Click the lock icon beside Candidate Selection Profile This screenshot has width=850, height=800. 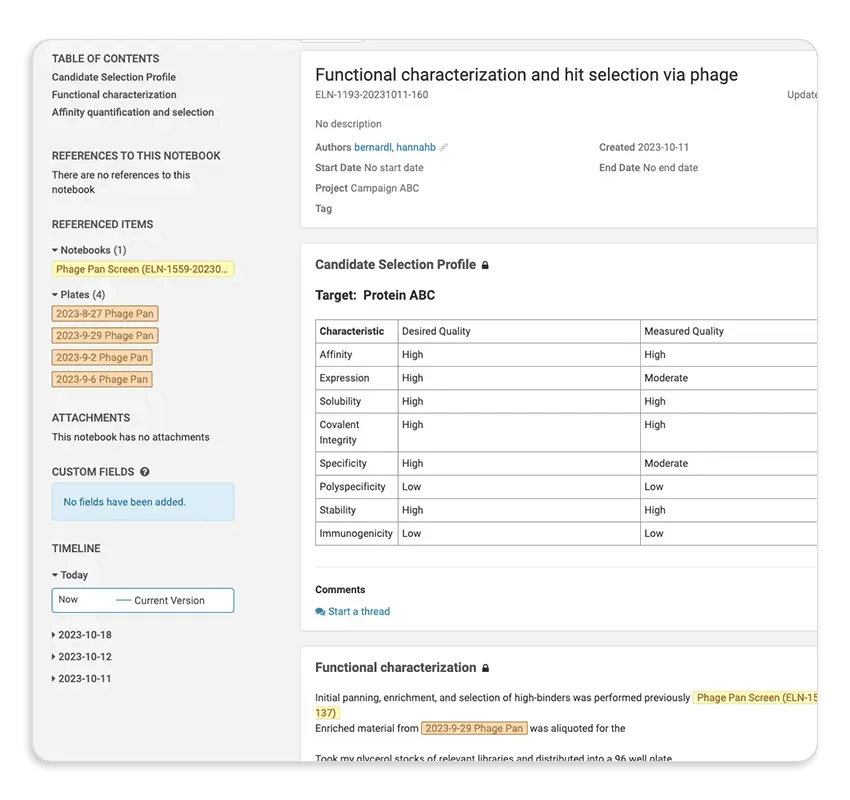coord(486,266)
